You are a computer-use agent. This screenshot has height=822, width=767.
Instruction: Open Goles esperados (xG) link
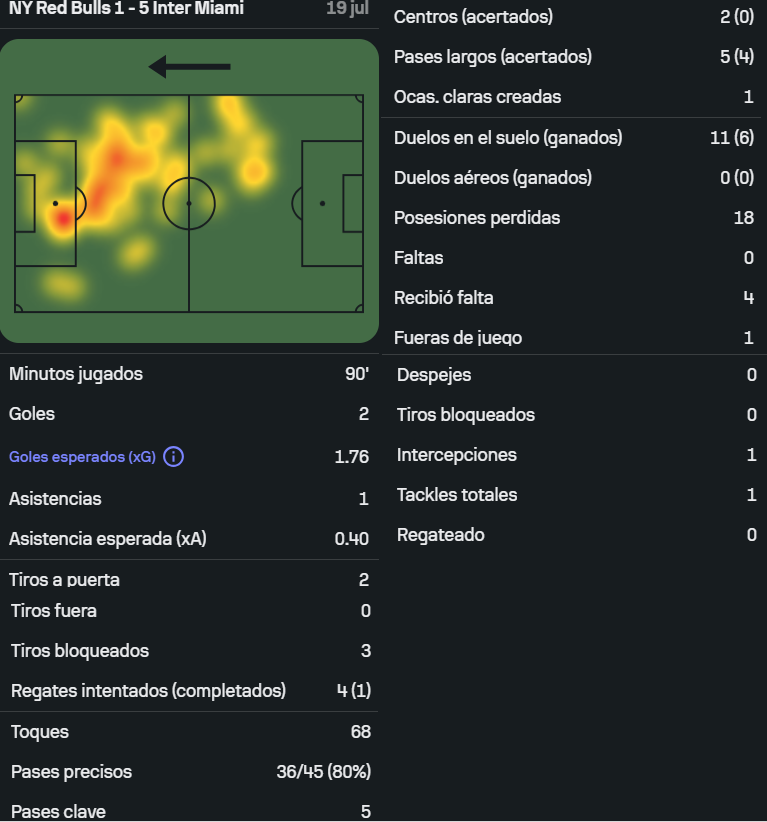pyautogui.click(x=82, y=457)
